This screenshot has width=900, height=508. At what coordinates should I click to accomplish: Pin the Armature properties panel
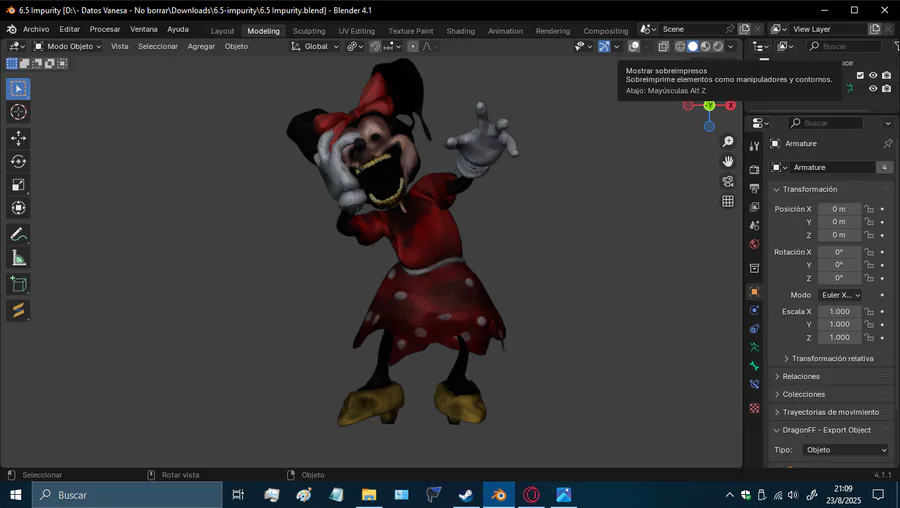pyautogui.click(x=887, y=144)
